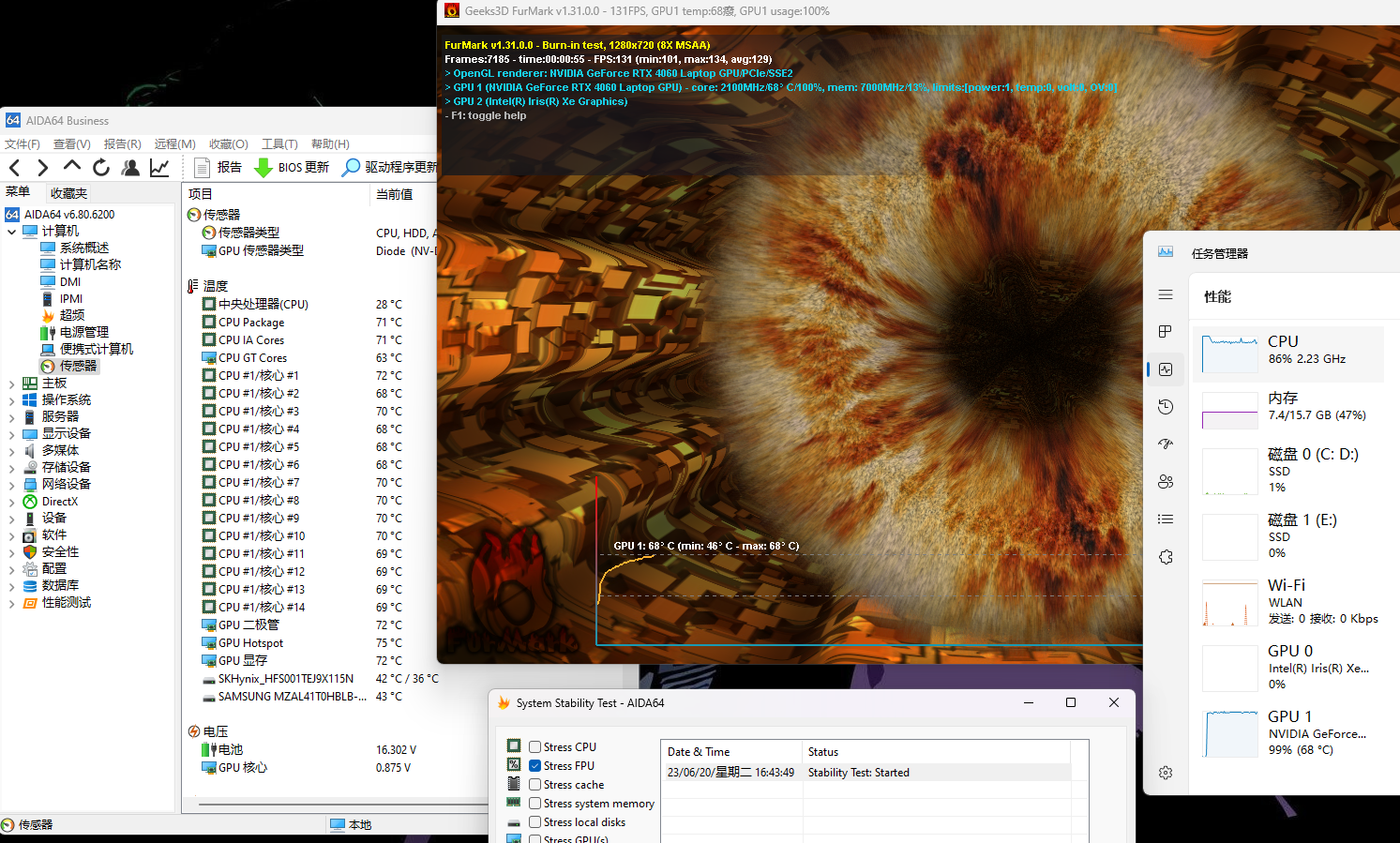Click the system memory stress icon
Viewport: 1400px width, 843px height.
(514, 803)
